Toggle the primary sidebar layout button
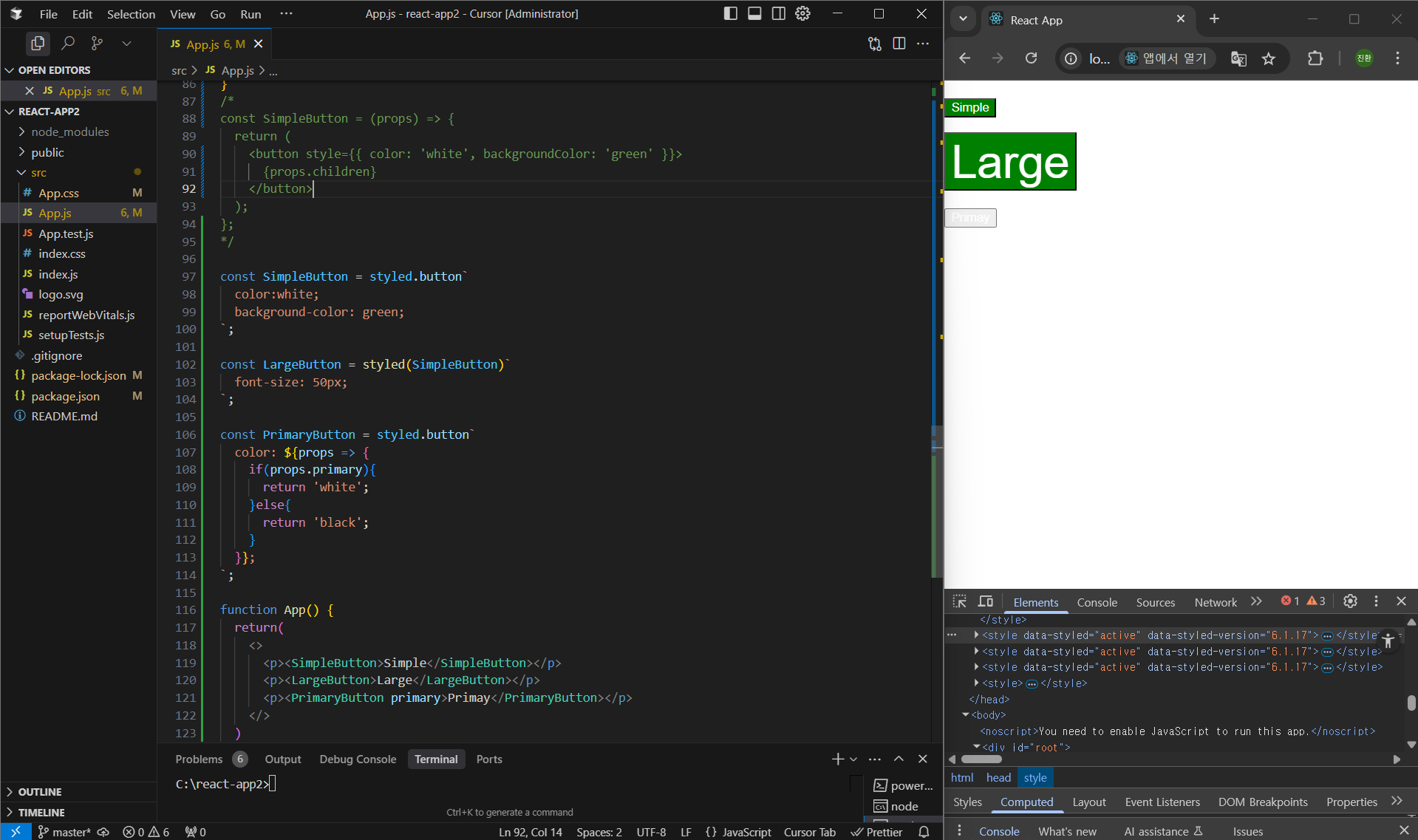 (x=730, y=13)
